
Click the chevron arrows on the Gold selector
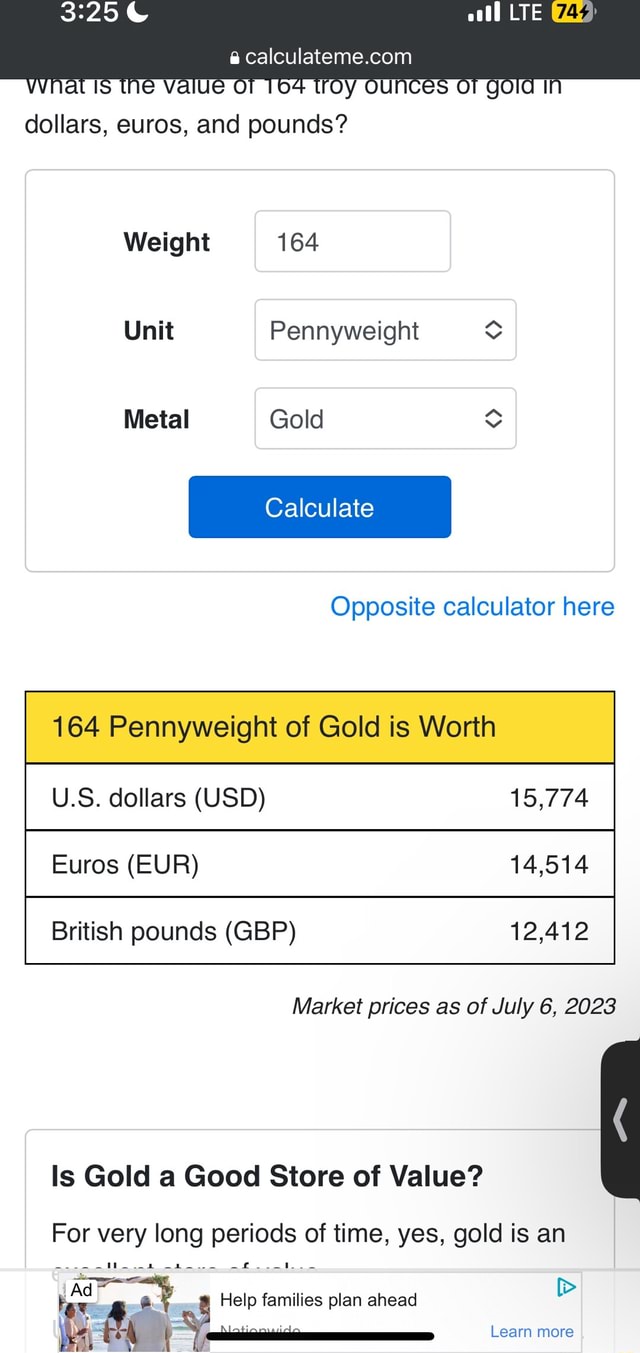pyautogui.click(x=493, y=419)
